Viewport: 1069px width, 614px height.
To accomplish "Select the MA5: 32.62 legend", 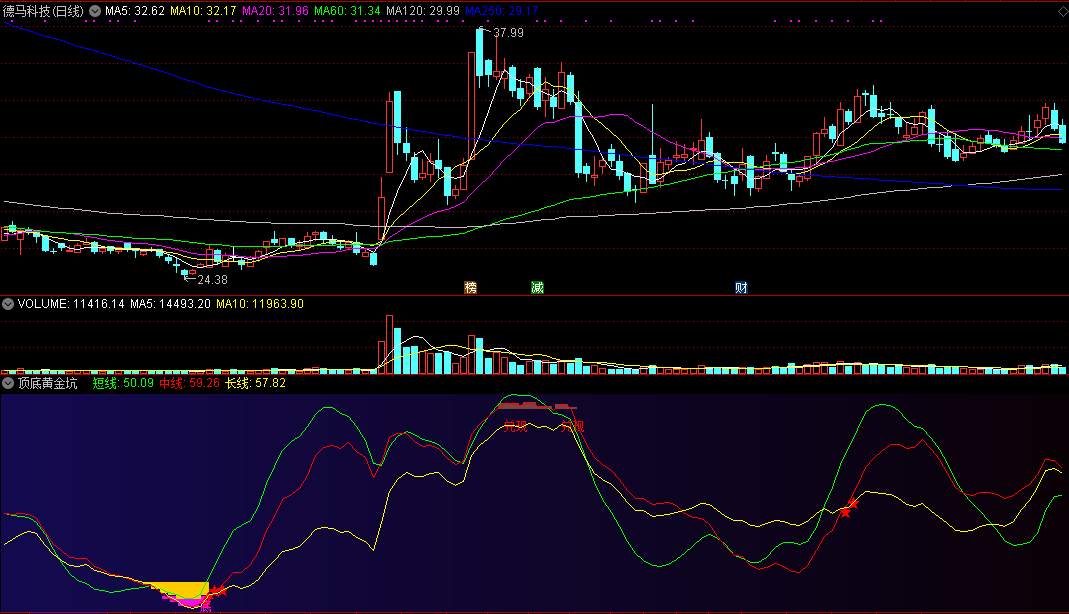I will pyautogui.click(x=135, y=11).
